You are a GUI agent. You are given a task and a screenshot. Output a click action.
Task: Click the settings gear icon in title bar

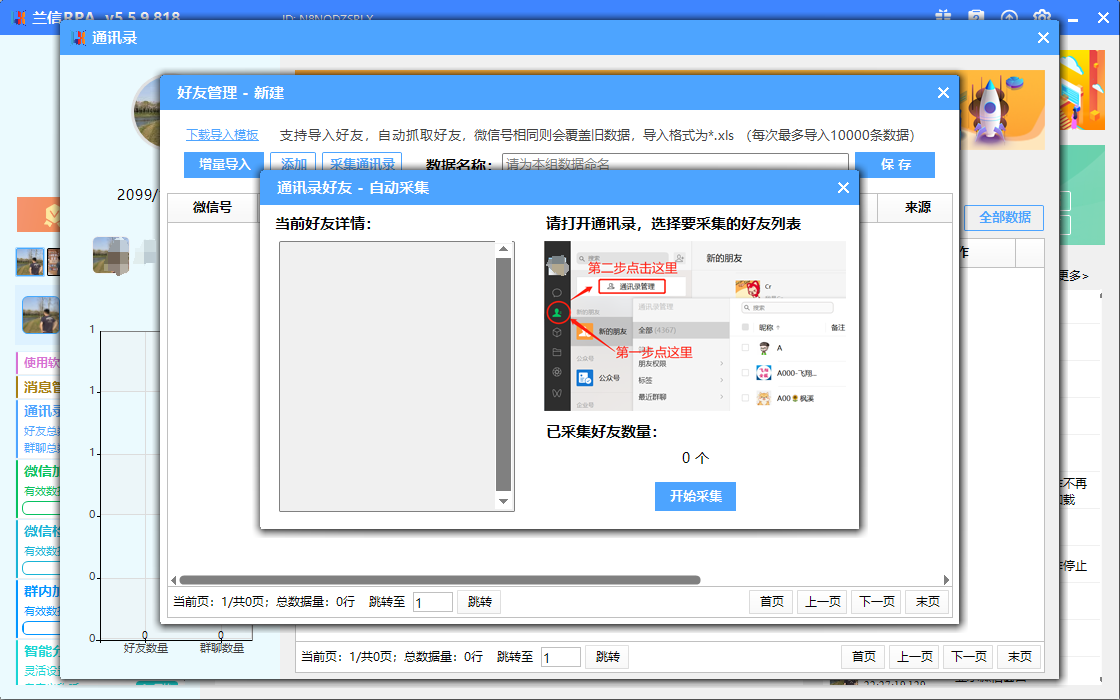(x=1042, y=17)
